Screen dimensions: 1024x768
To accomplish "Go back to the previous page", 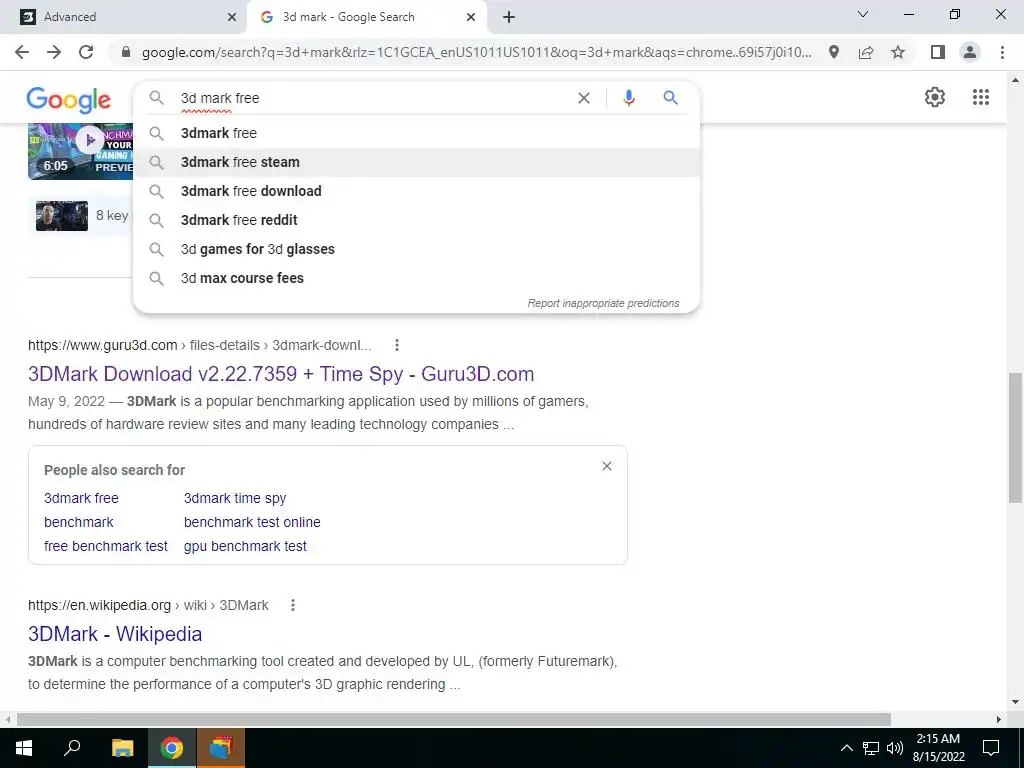I will point(22,52).
